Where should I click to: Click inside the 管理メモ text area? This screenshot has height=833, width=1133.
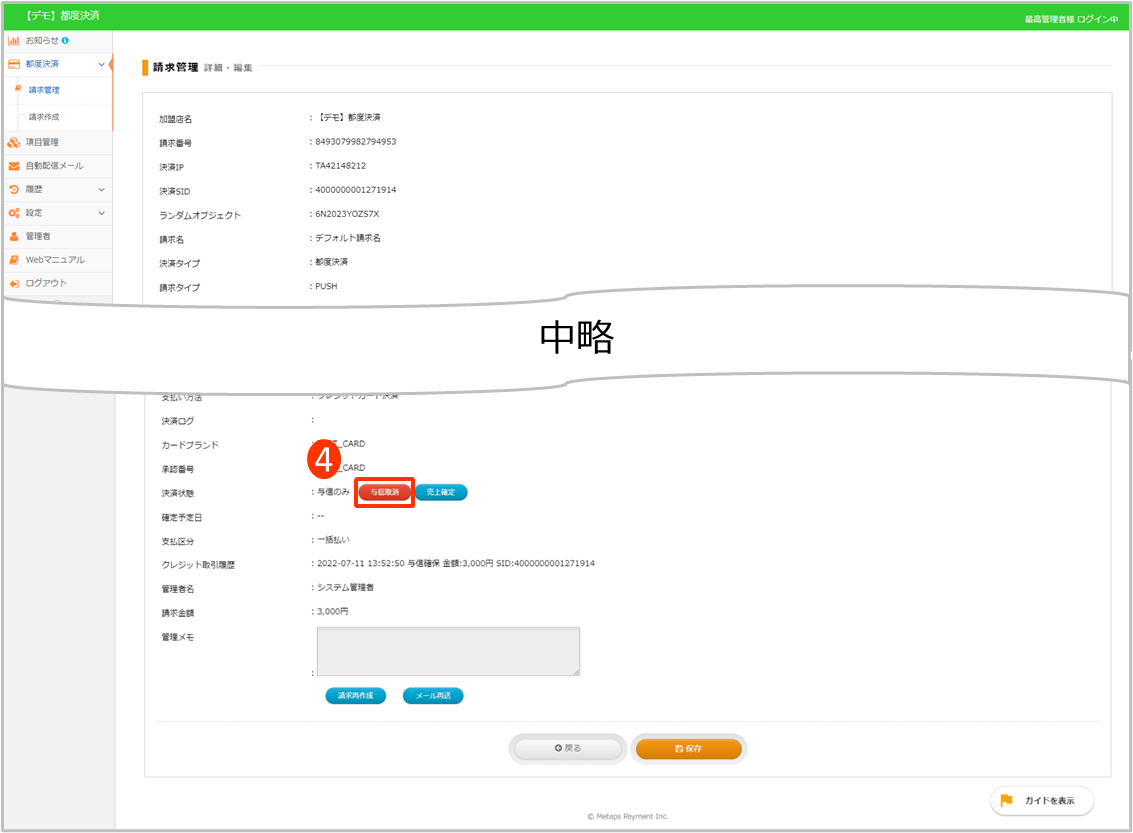click(x=448, y=651)
